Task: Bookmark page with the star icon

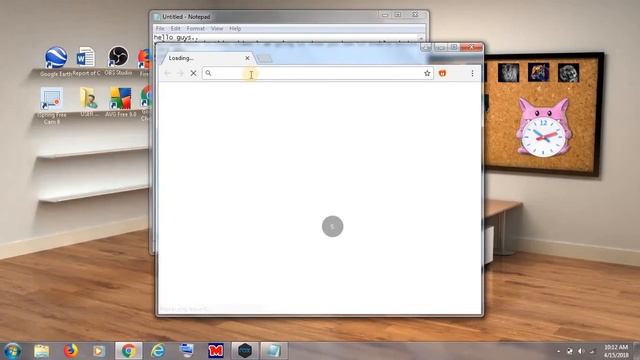Action: point(427,73)
